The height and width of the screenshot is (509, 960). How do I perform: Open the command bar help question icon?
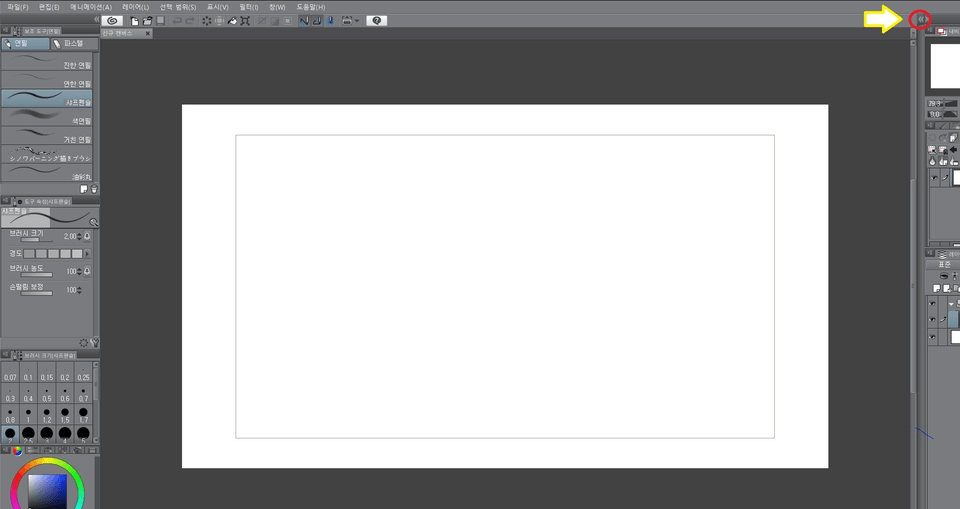coord(377,21)
